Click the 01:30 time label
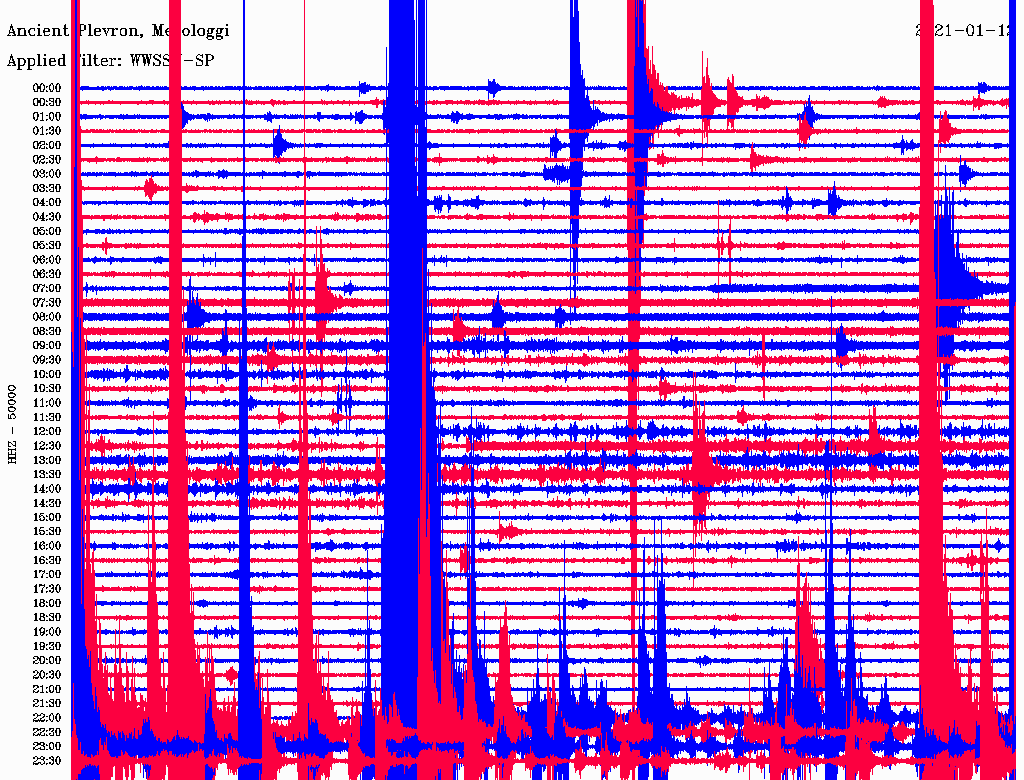Viewport: 1024px width, 780px height. tap(47, 131)
